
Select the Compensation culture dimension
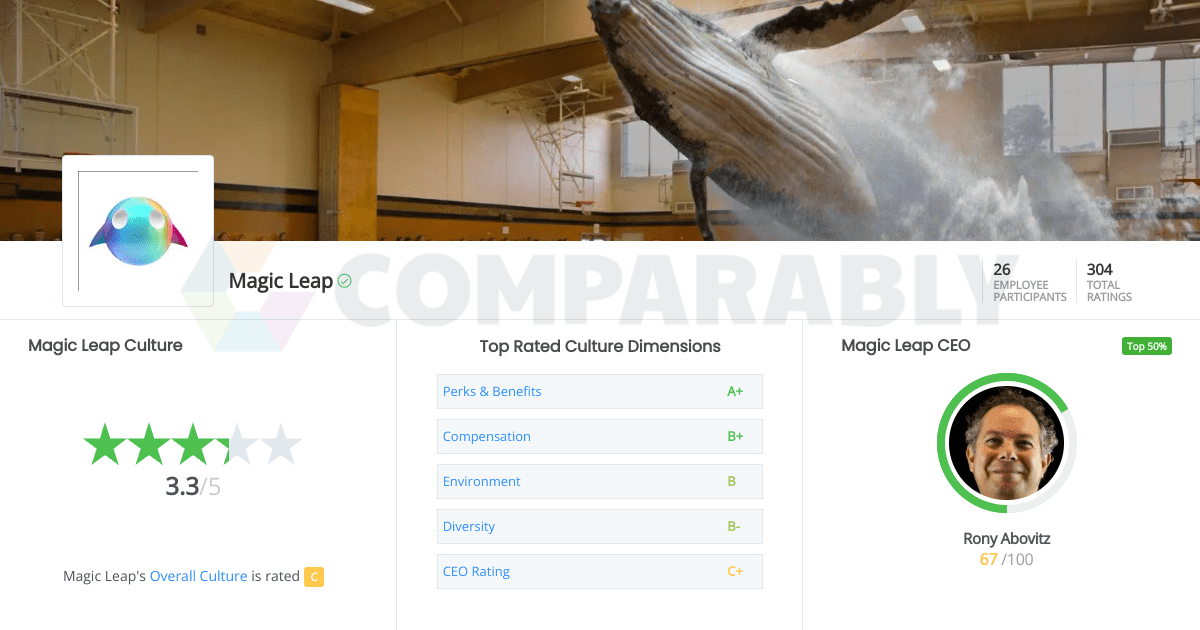point(600,436)
